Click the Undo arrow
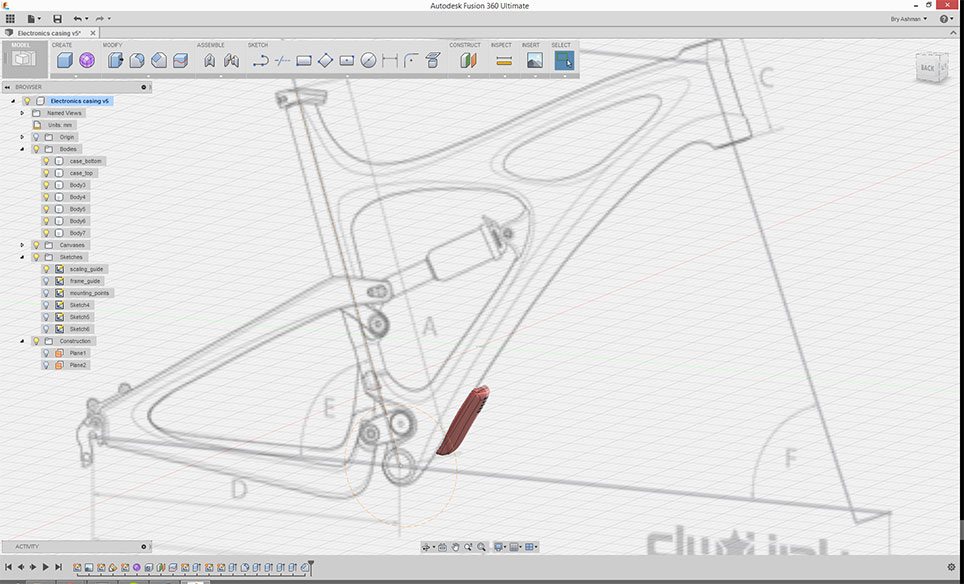This screenshot has height=584, width=964. [x=77, y=19]
